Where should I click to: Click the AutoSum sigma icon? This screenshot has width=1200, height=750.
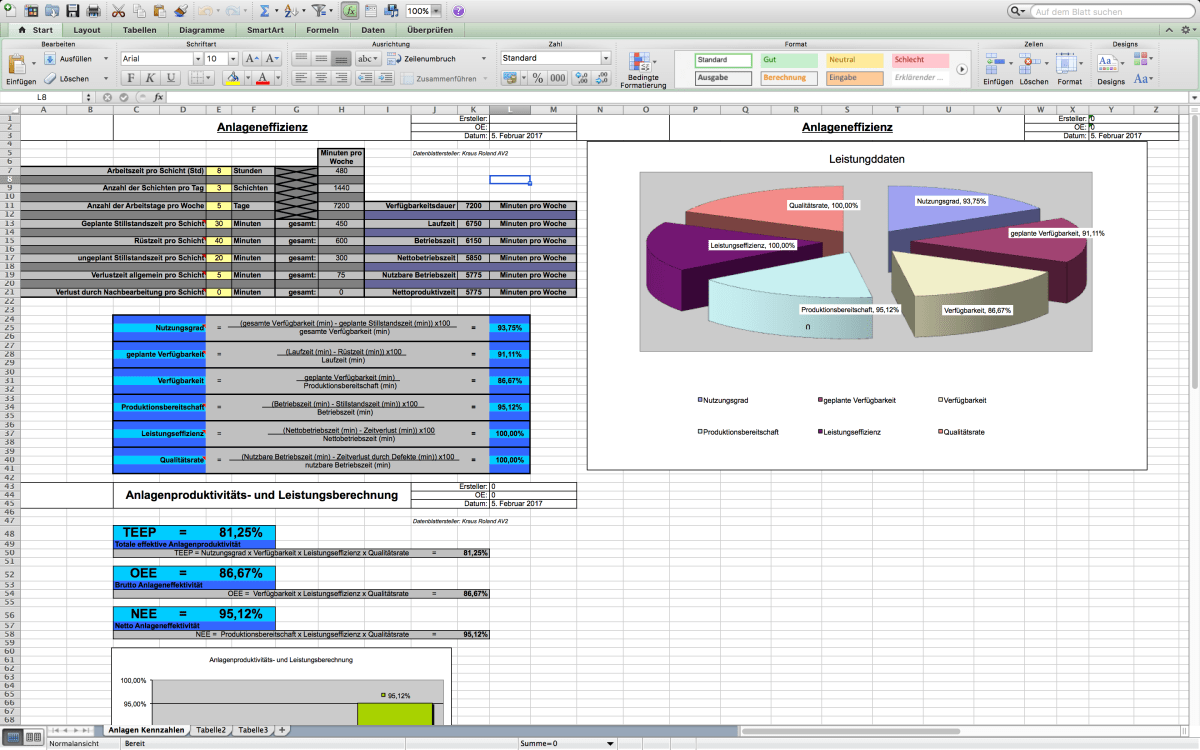pyautogui.click(x=264, y=11)
